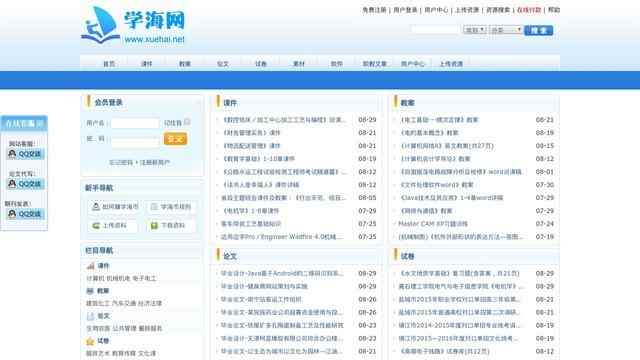The width and height of the screenshot is (640, 360).
Task: Open 论文 in main navigation bar
Action: click(223, 64)
